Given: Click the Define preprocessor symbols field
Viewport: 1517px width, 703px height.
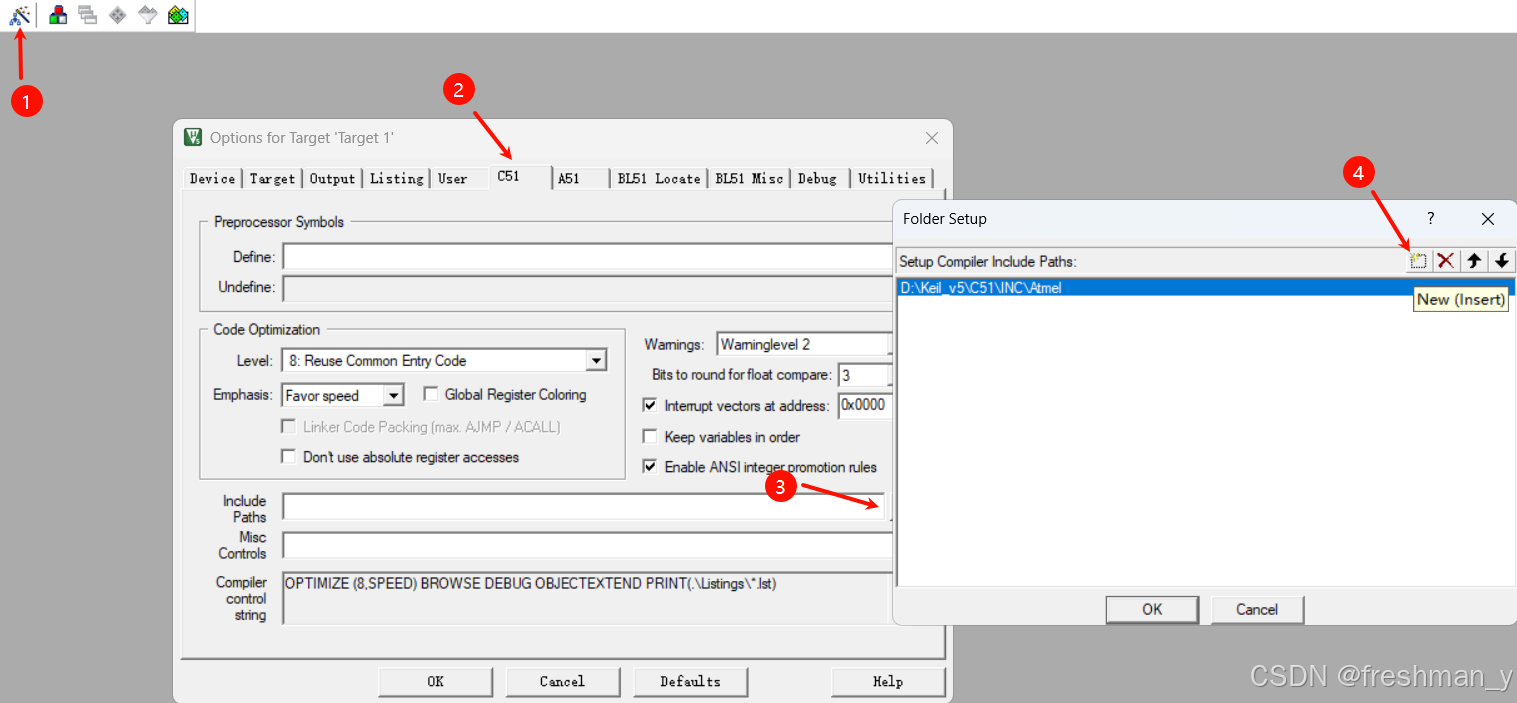Looking at the screenshot, I should click(x=587, y=257).
